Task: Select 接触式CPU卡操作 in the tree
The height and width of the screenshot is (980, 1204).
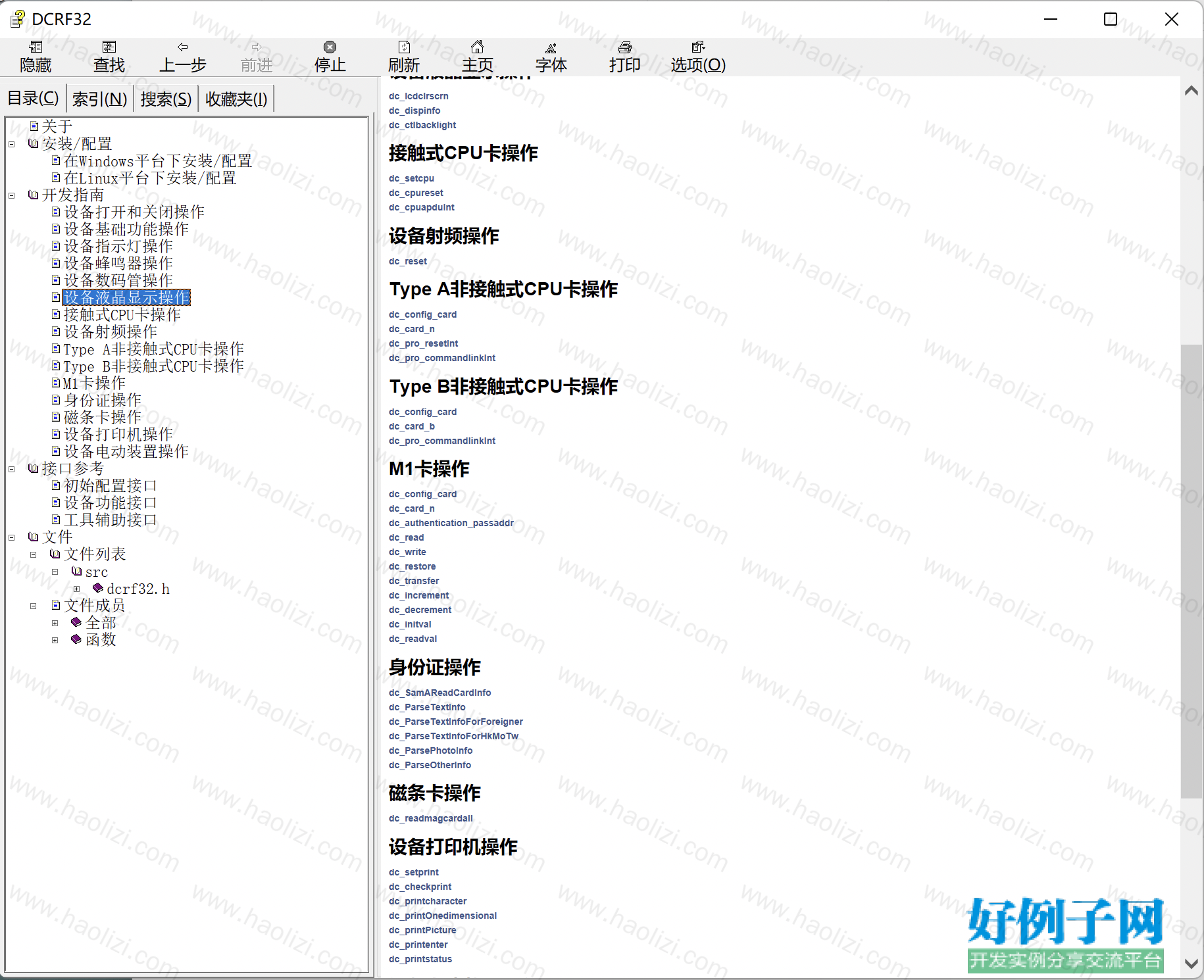Action: [122, 314]
